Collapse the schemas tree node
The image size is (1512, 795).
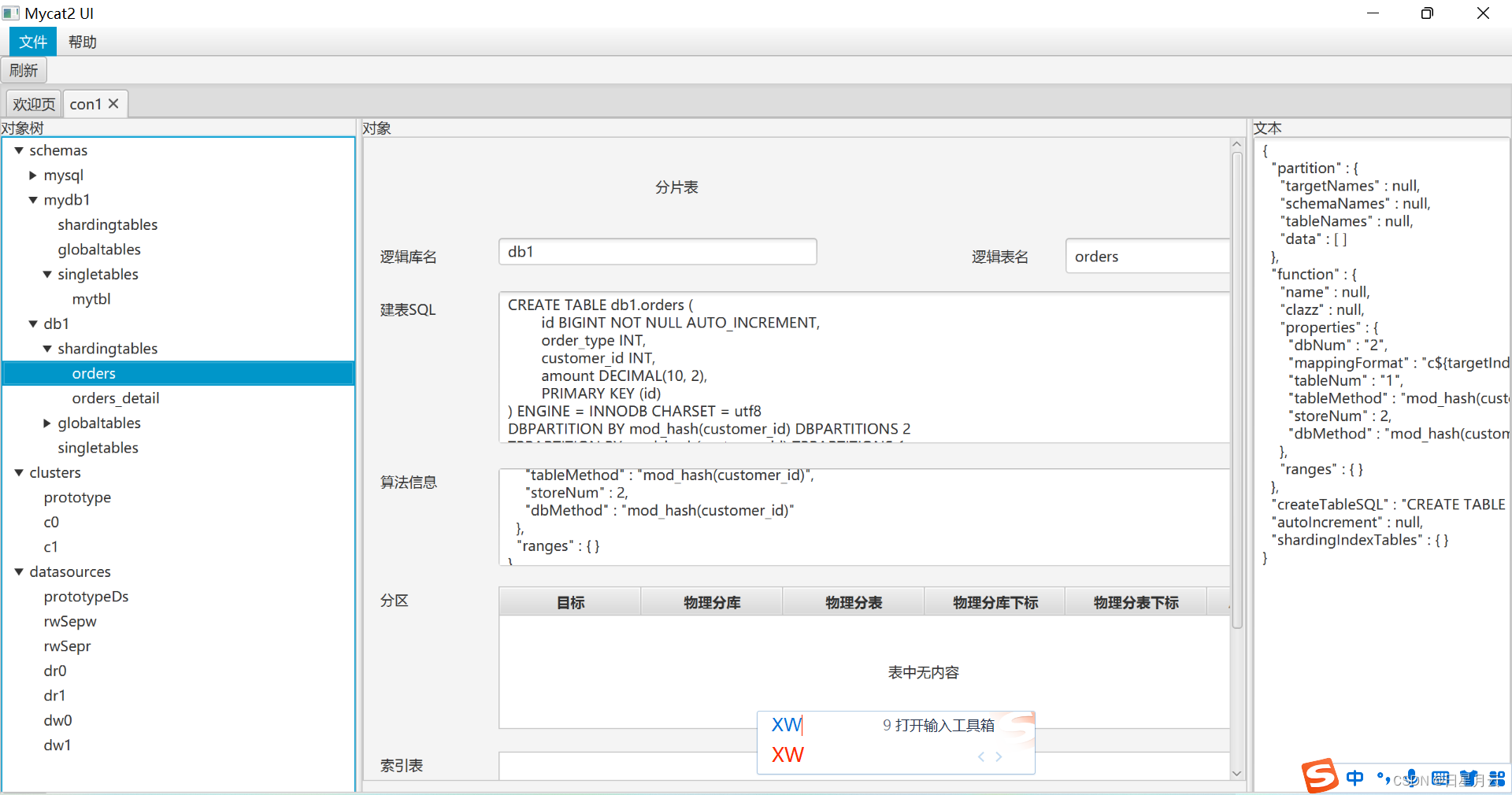pos(19,150)
